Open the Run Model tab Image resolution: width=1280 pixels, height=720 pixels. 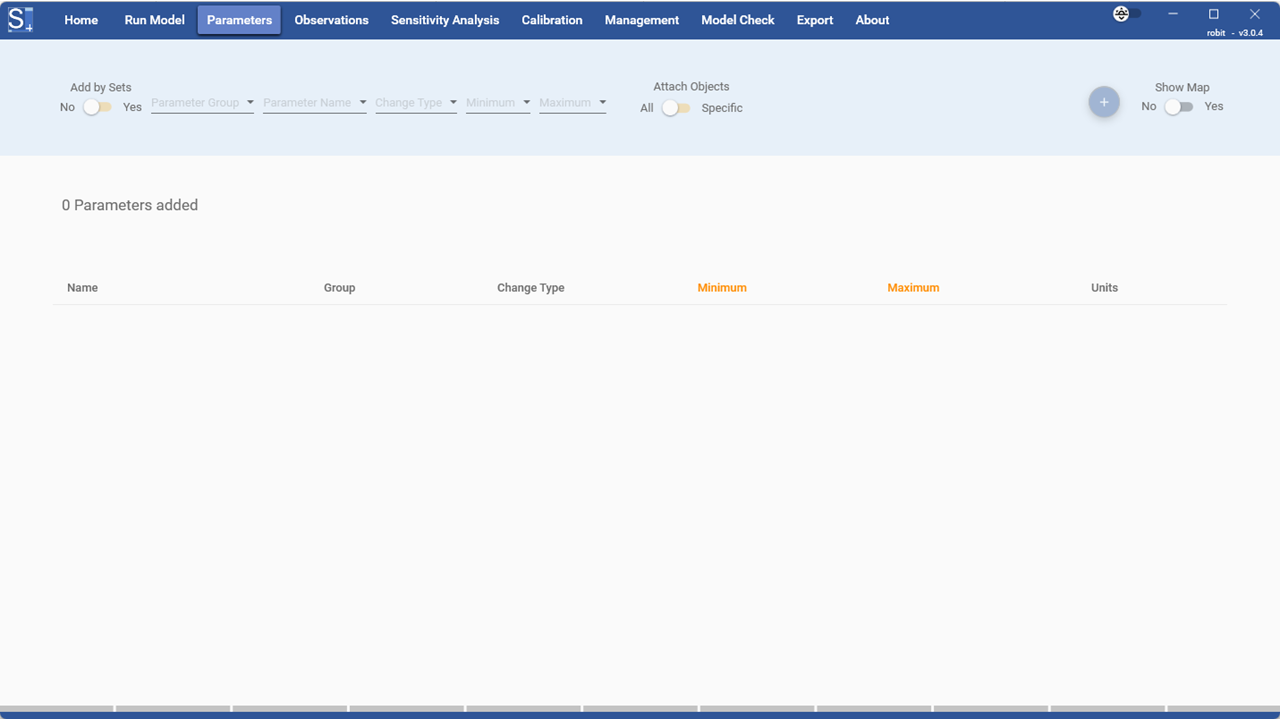pyautogui.click(x=154, y=20)
